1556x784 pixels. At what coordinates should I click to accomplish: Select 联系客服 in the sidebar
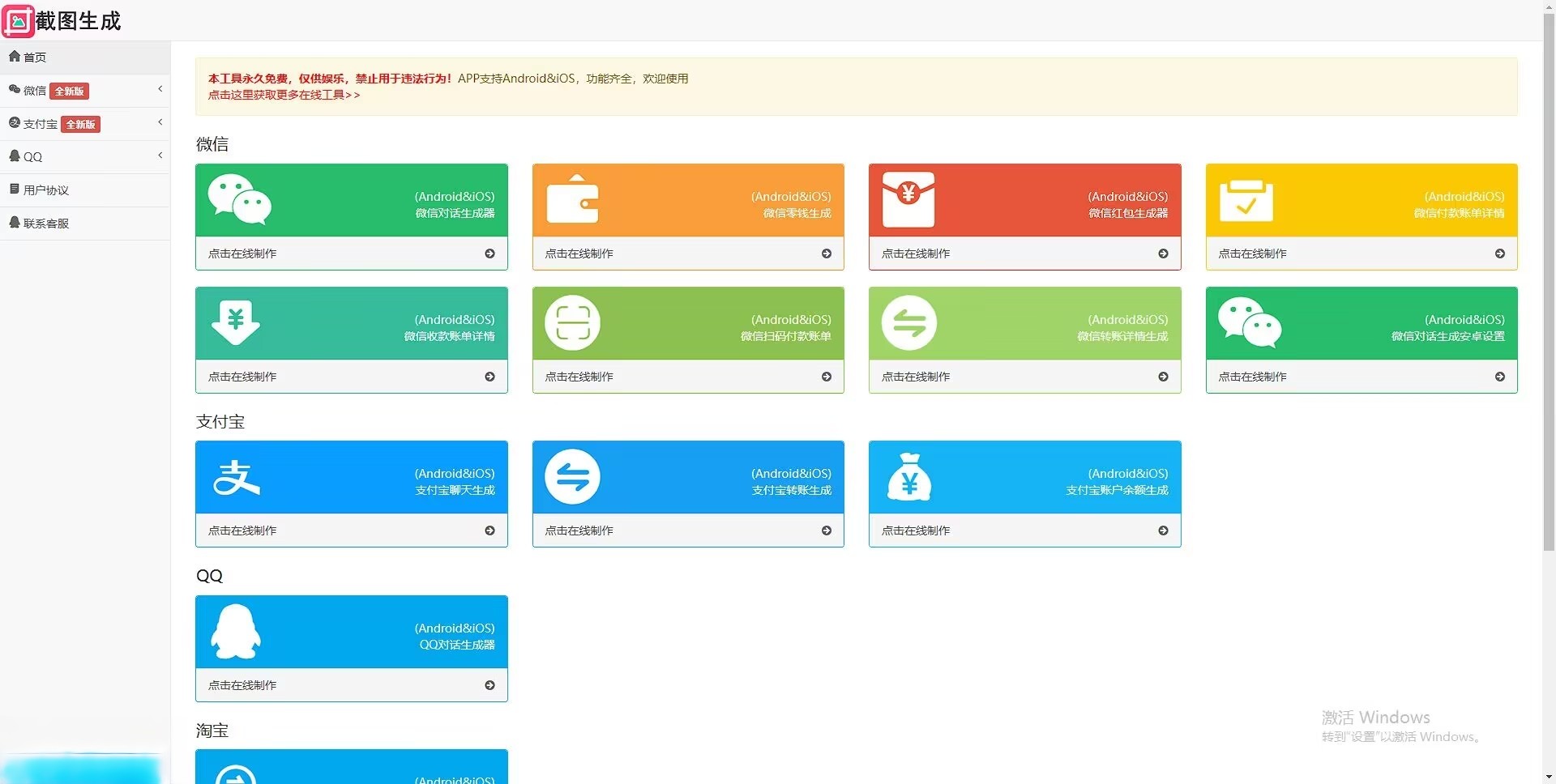pos(45,223)
